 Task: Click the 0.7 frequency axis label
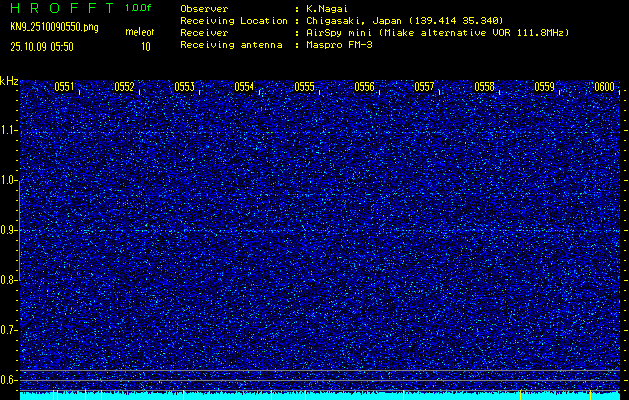pyautogui.click(x=9, y=329)
